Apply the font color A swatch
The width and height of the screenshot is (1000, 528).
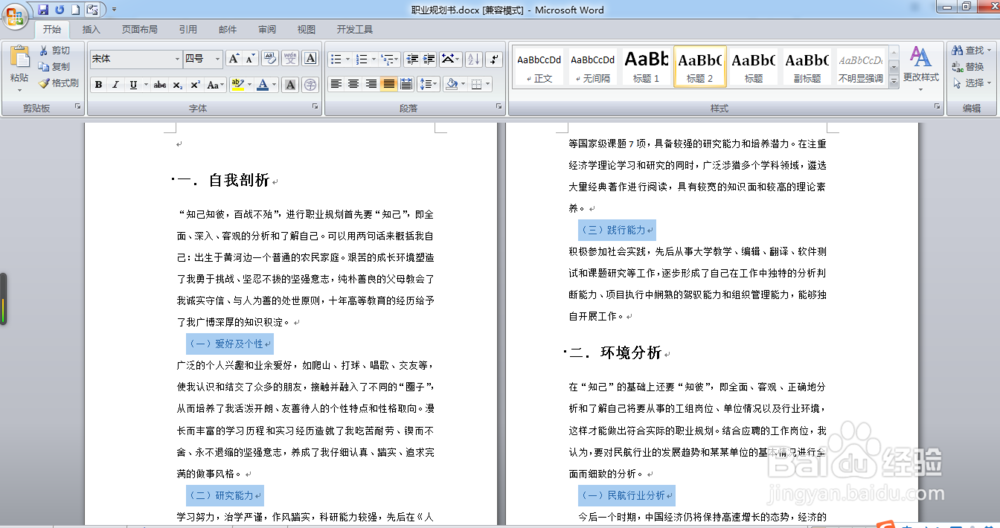(262, 85)
